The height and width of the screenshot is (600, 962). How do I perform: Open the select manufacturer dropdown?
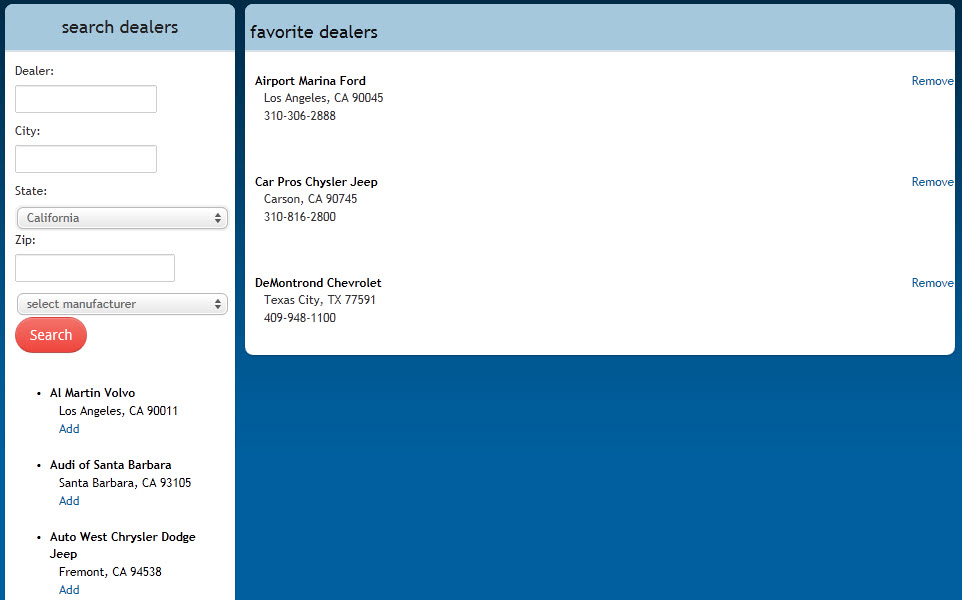pos(122,304)
